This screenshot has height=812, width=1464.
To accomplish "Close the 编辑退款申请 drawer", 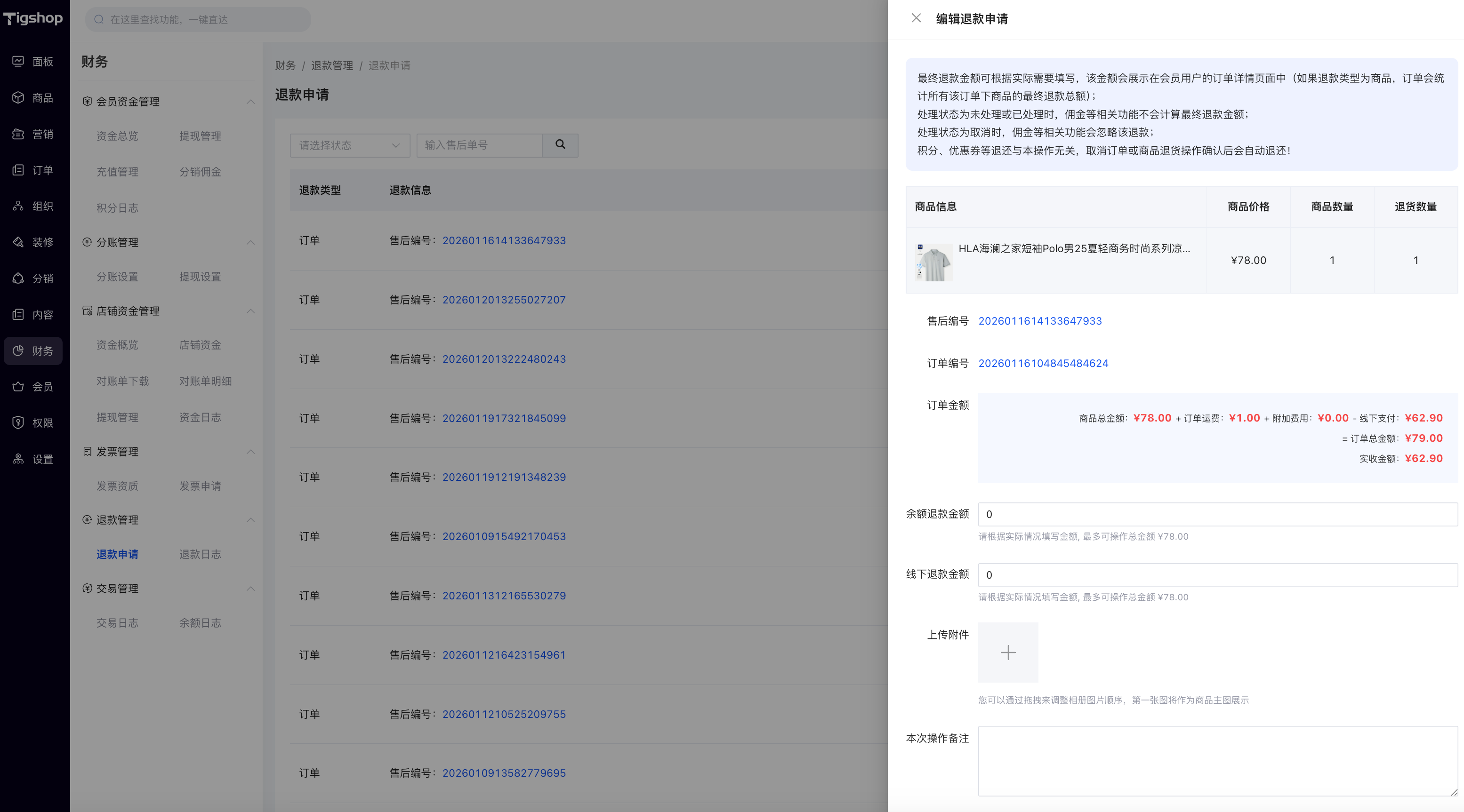I will pyautogui.click(x=916, y=18).
